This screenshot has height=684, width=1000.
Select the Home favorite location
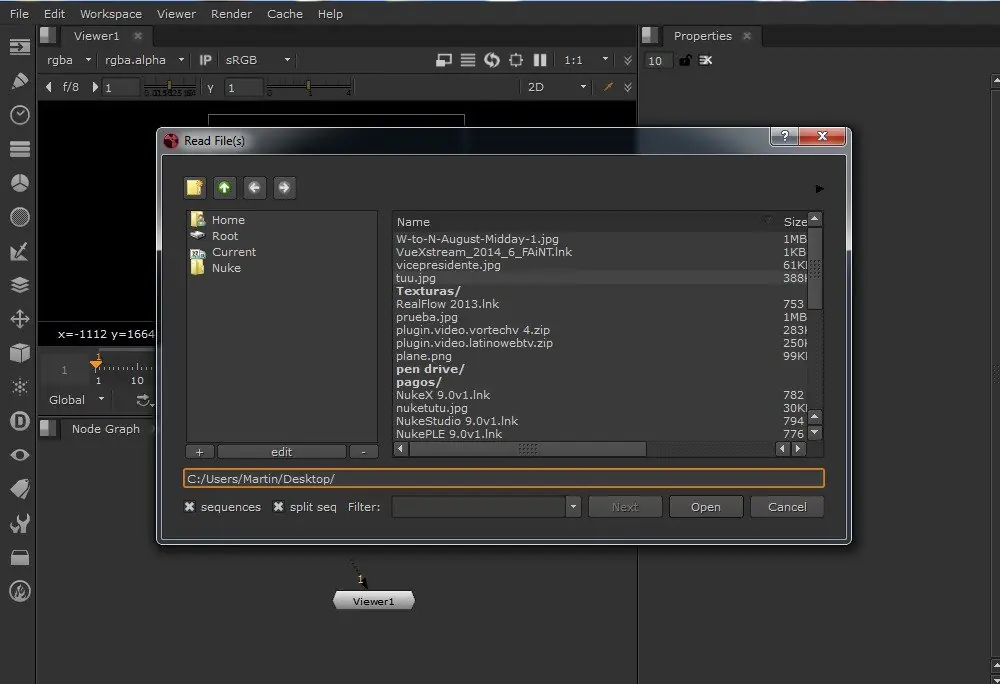tap(228, 219)
